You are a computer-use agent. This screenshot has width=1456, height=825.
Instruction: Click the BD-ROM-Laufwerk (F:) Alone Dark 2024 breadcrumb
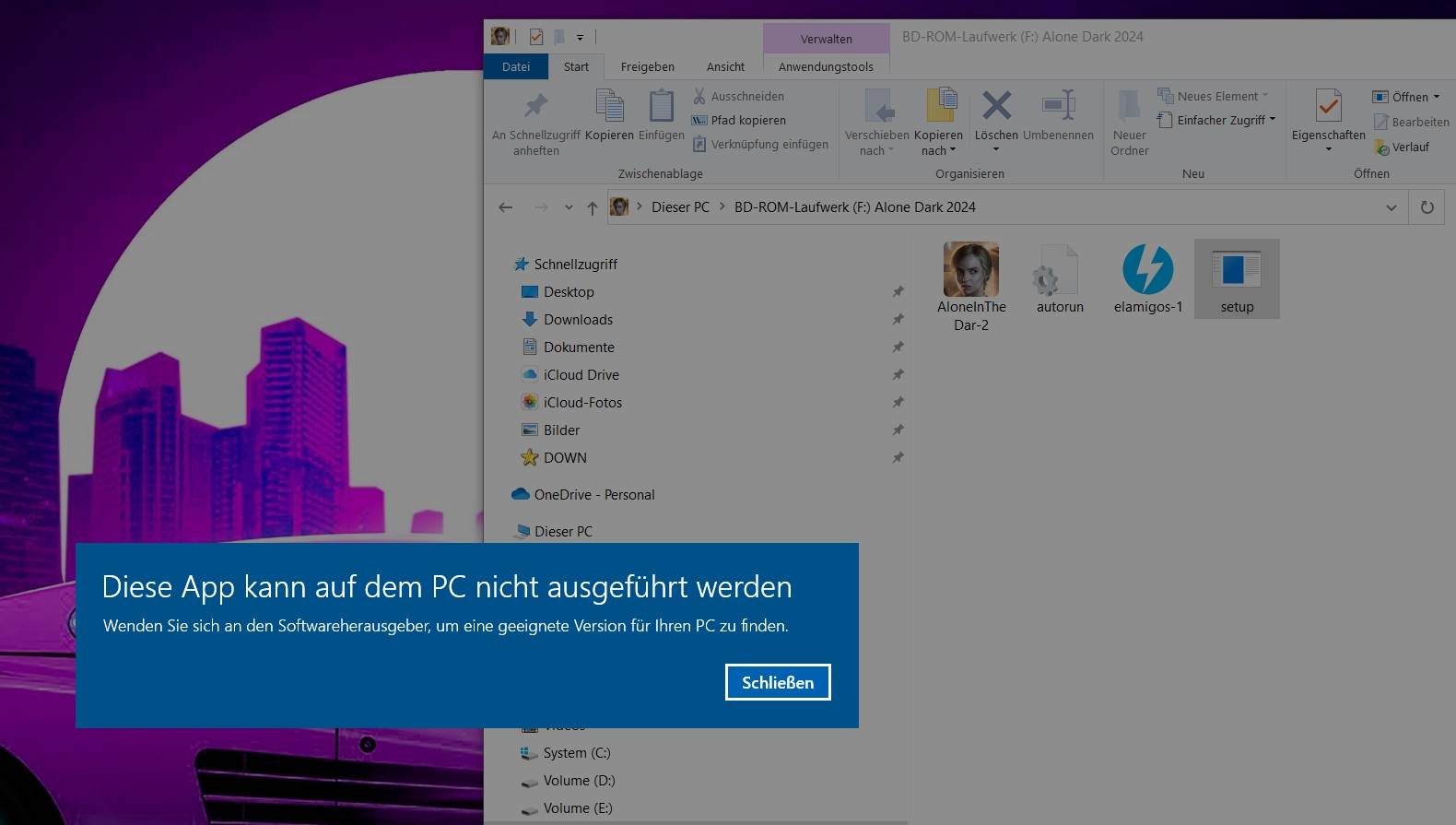tap(854, 207)
